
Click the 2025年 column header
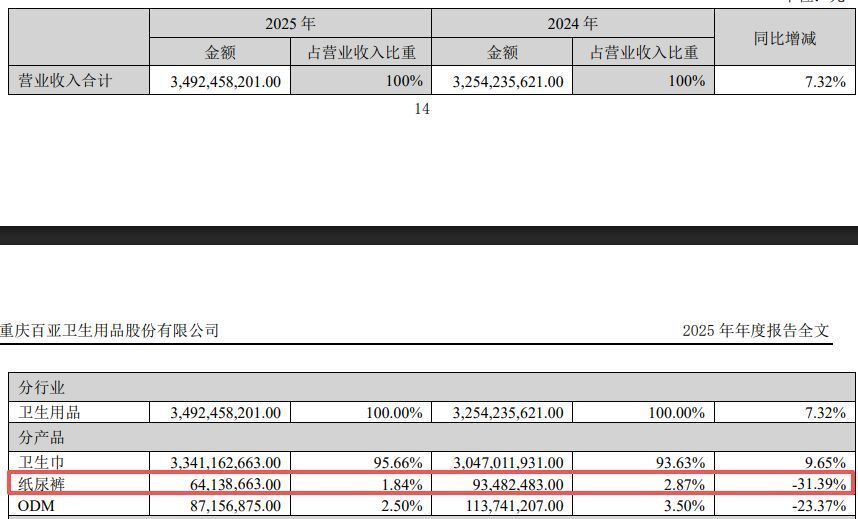(290, 24)
